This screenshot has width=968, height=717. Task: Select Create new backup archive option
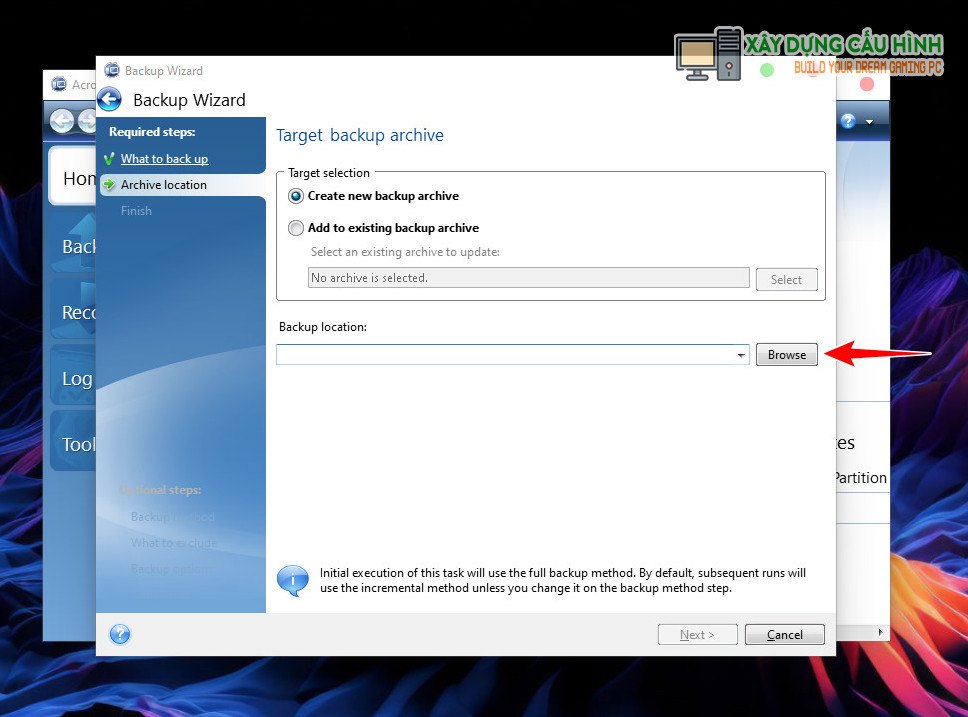296,196
